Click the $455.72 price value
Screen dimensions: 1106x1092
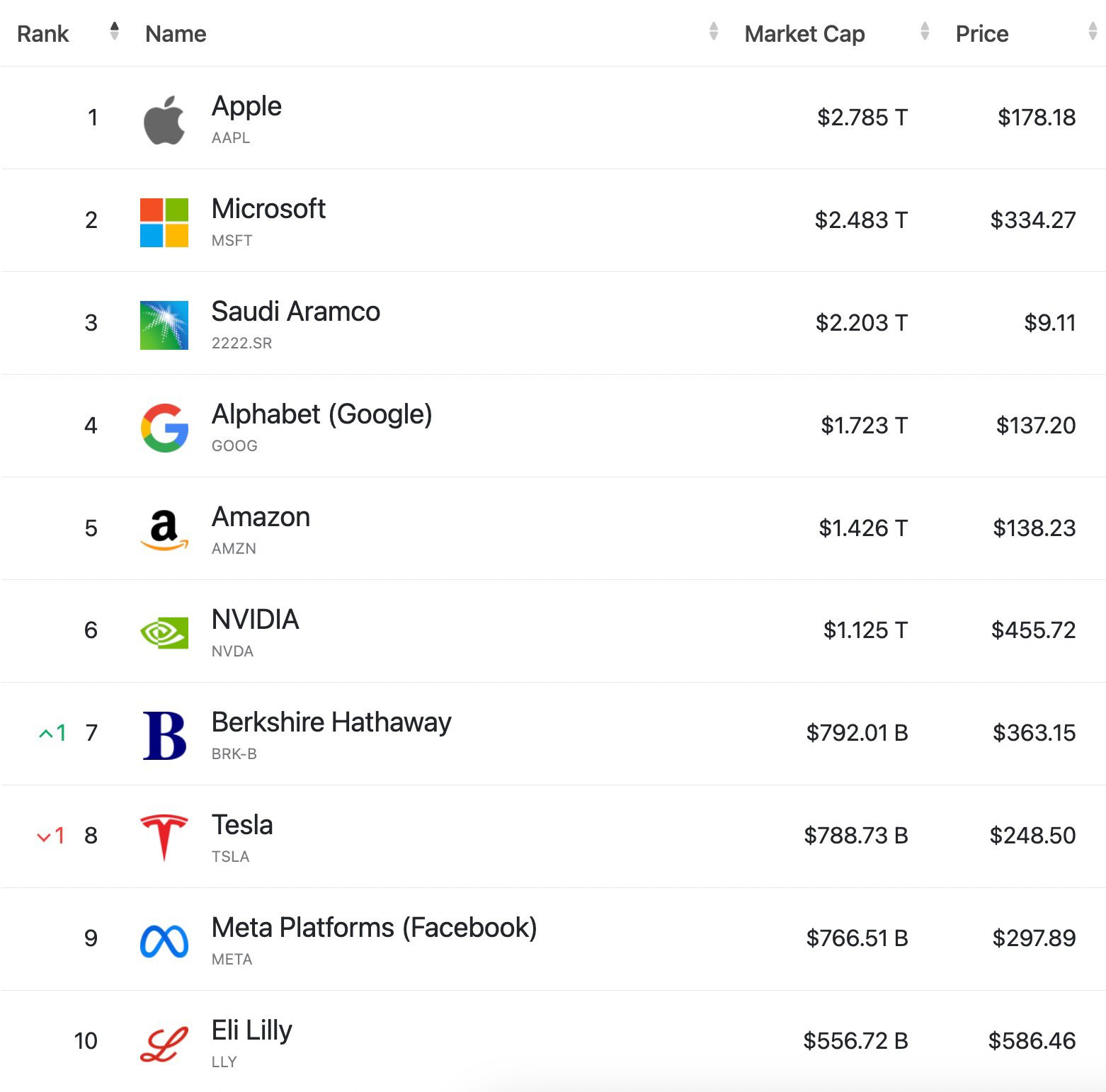(1034, 630)
